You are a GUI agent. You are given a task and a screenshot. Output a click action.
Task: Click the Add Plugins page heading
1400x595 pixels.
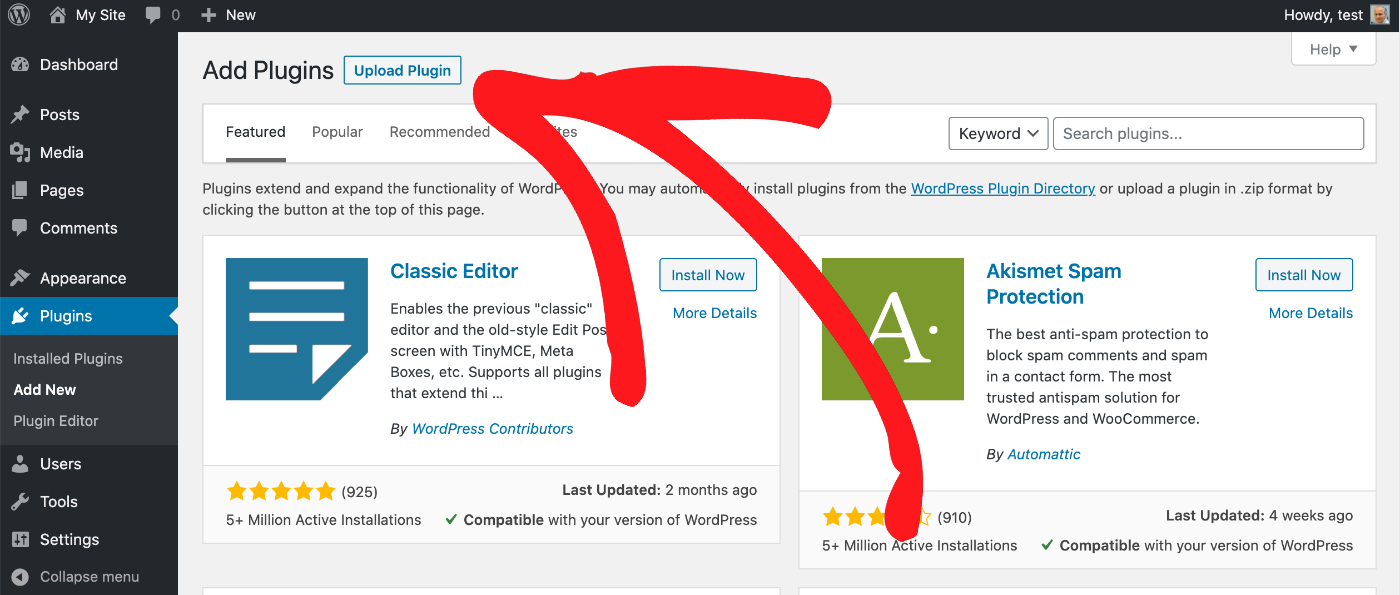tap(268, 71)
